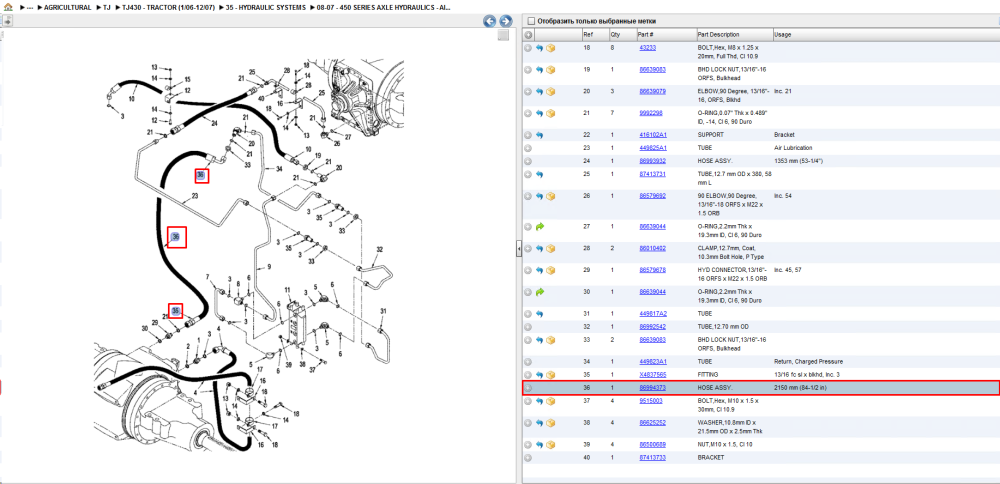This screenshot has height=484, width=1000.
Task: Click 'Air Lubrication' usage text
Action: [x=793, y=148]
